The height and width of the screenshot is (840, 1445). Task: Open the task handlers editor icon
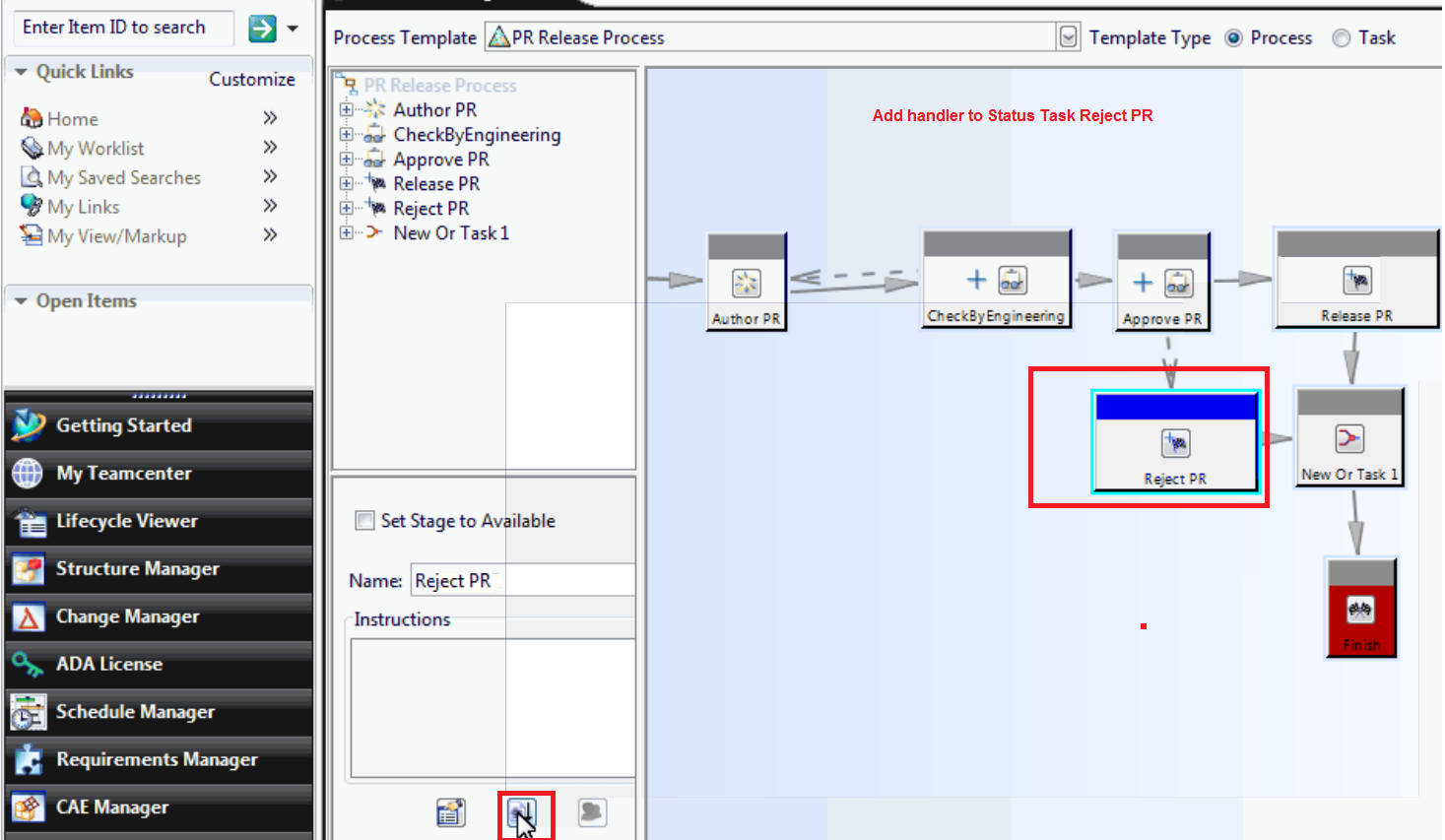pos(522,812)
